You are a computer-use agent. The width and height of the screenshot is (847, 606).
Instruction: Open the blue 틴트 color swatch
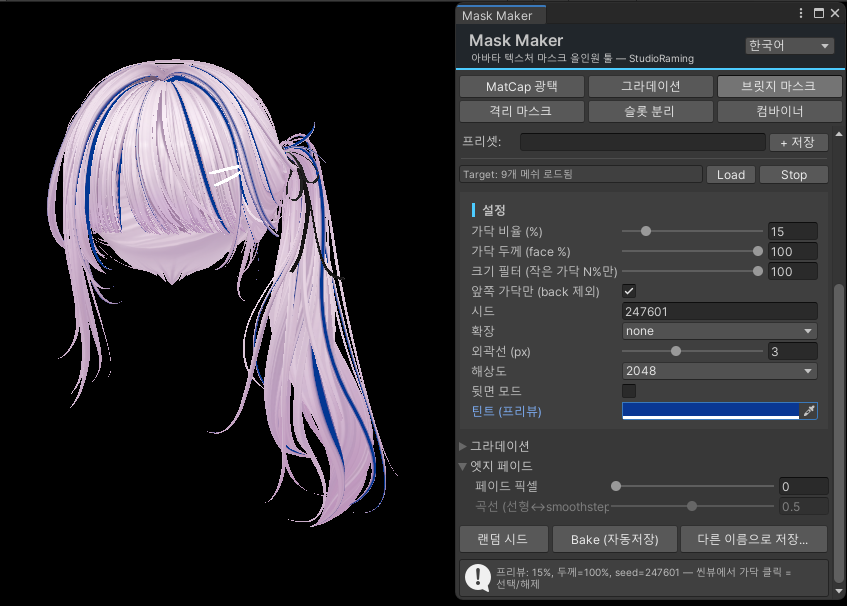pyautogui.click(x=710, y=411)
